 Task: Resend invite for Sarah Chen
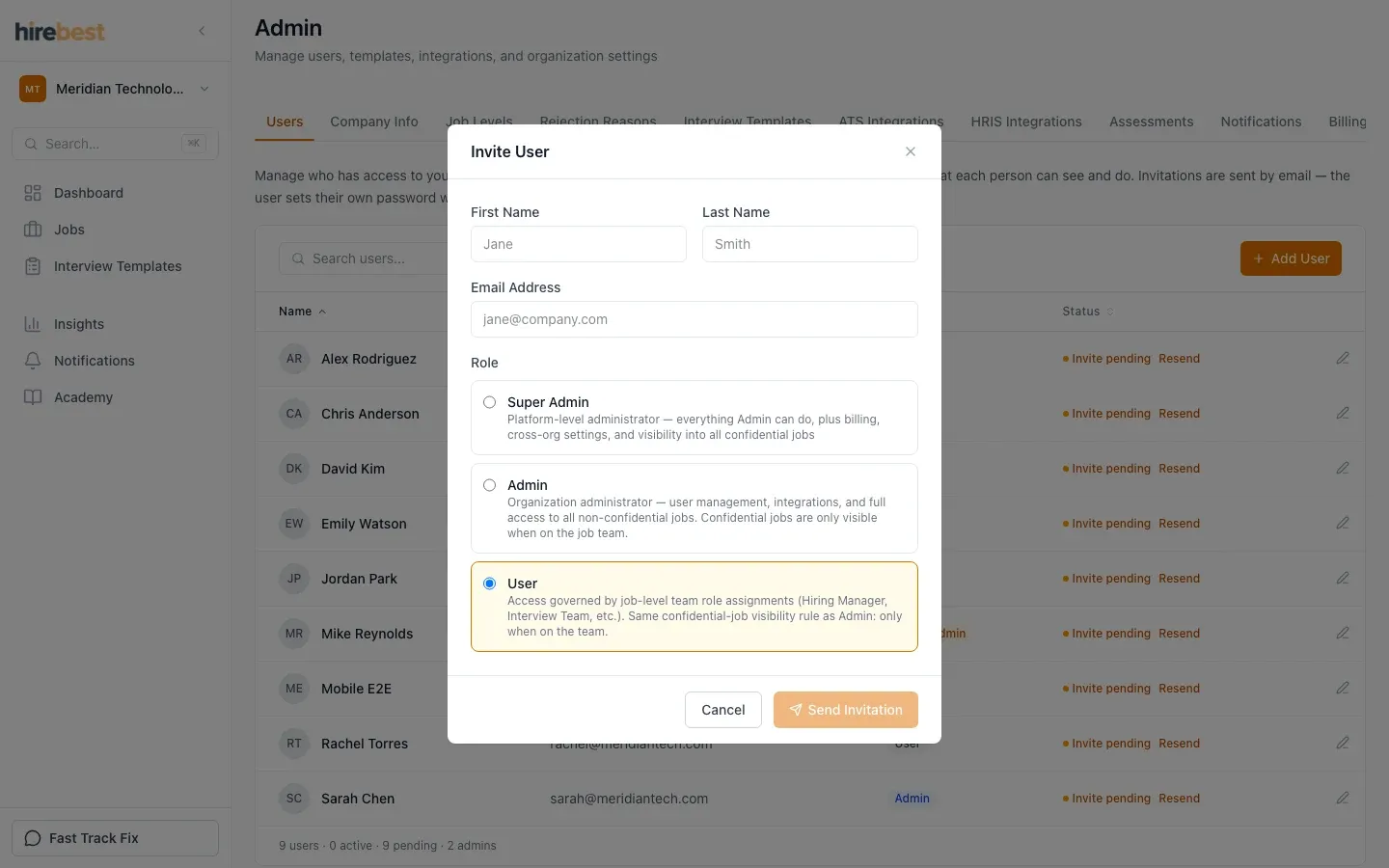(x=1179, y=799)
